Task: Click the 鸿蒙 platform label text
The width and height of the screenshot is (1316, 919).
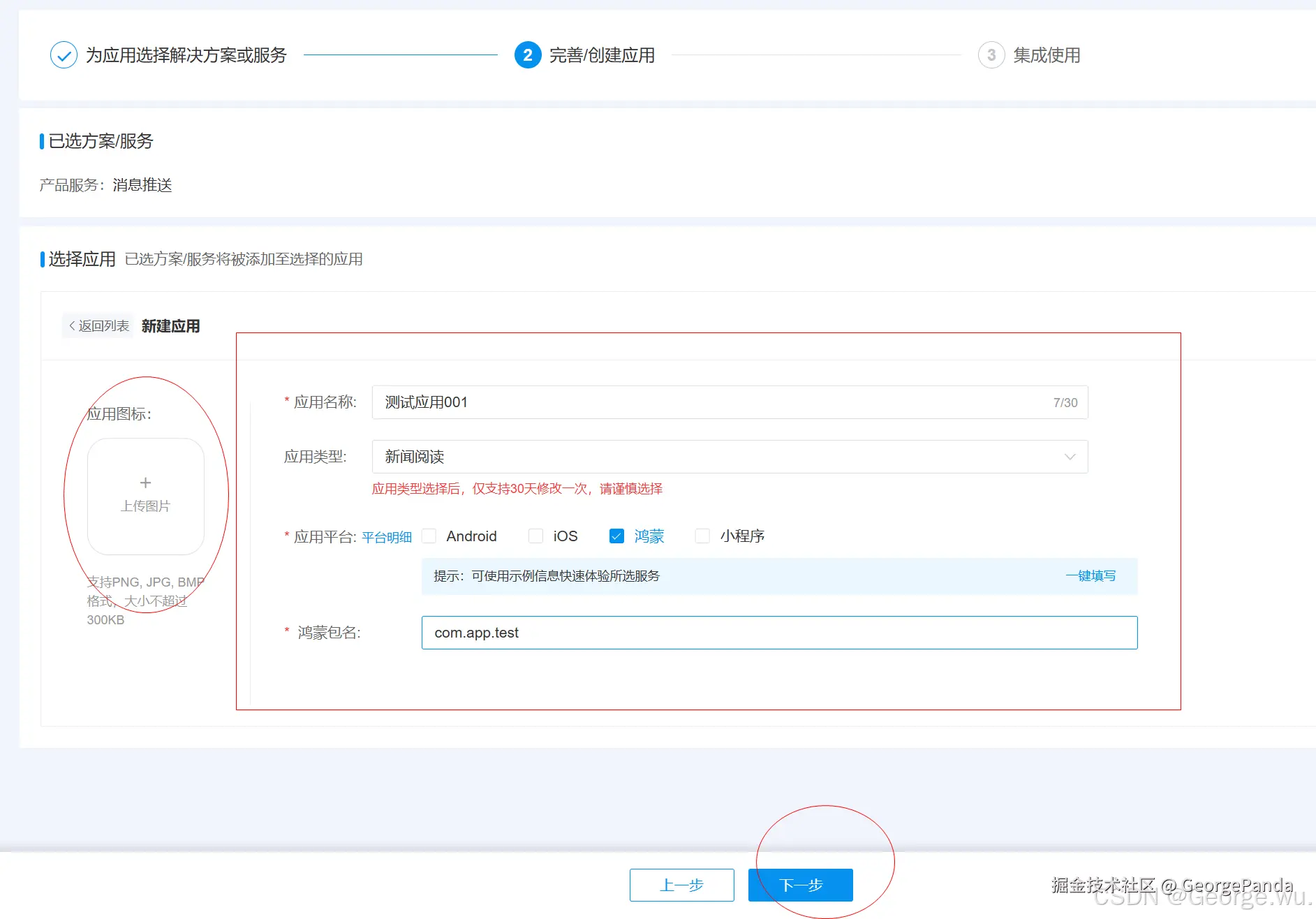Action: tap(649, 536)
